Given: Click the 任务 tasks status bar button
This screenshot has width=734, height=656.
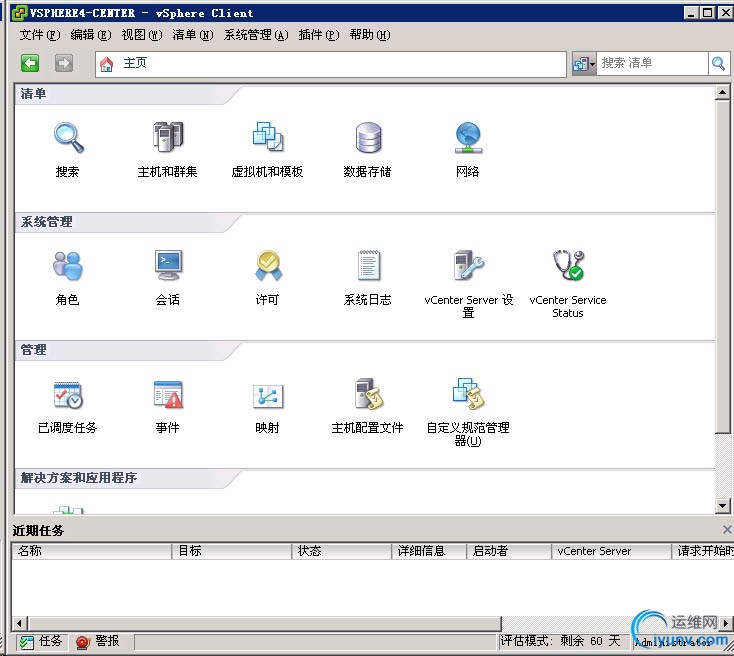Looking at the screenshot, I should [x=41, y=641].
